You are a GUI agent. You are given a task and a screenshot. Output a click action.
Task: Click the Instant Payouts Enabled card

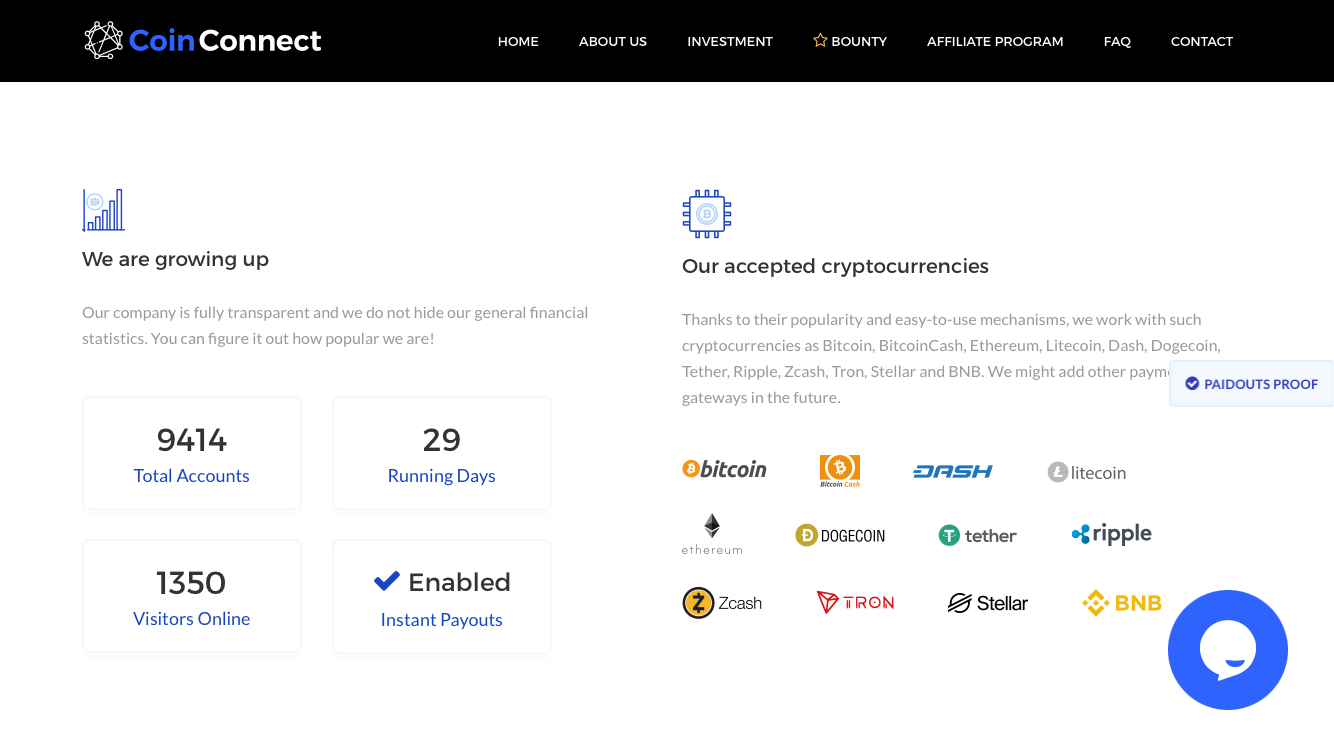pyautogui.click(x=442, y=596)
